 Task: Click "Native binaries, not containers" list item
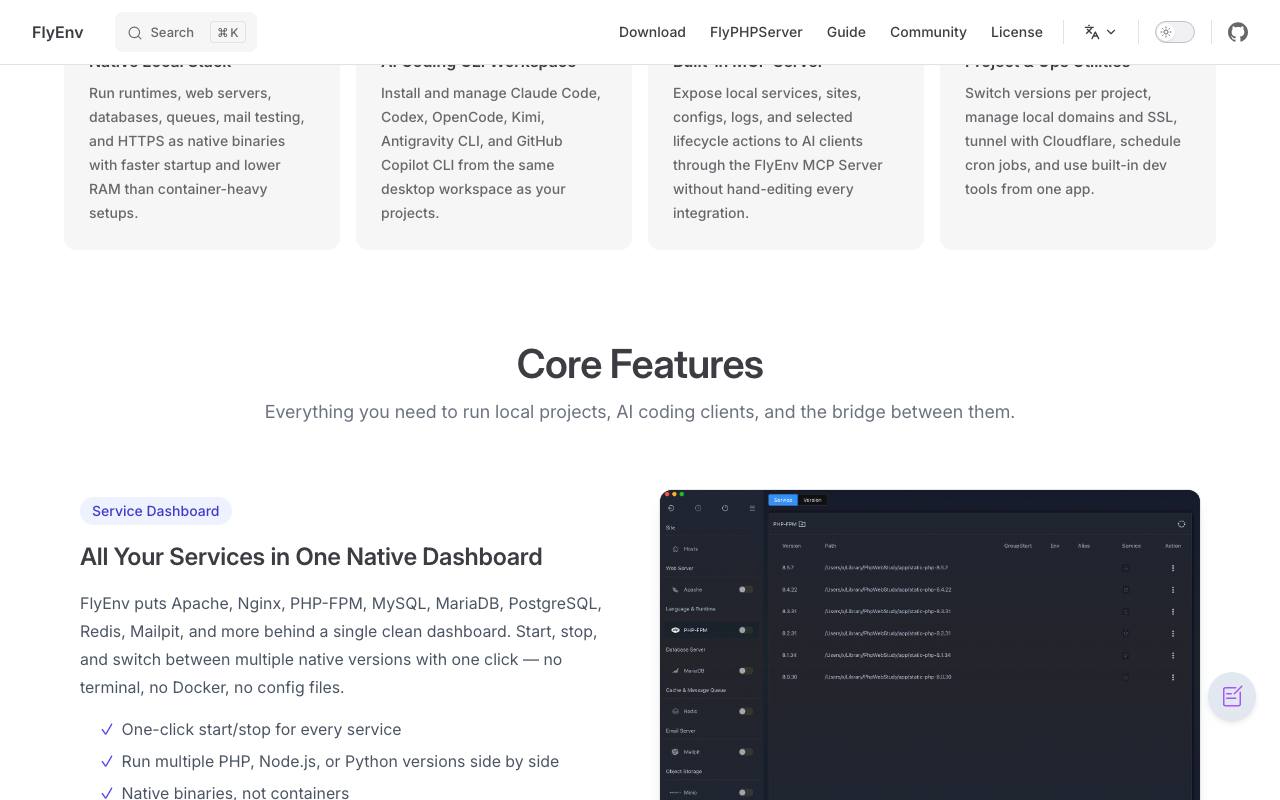pyautogui.click(x=235, y=792)
